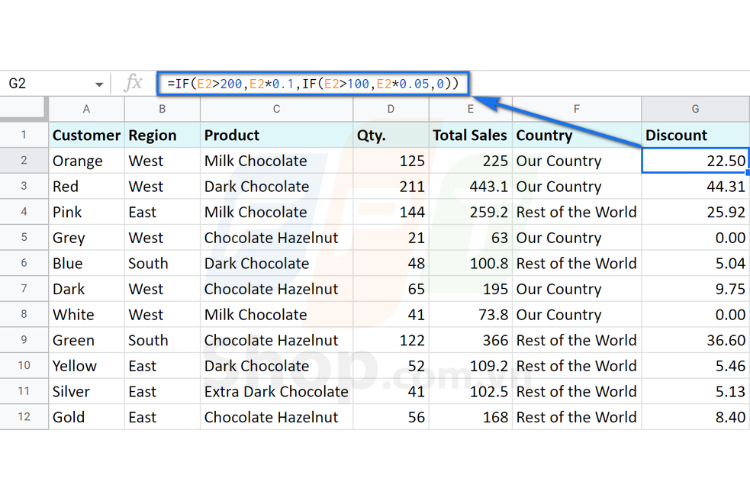Select row 2 header
The height and width of the screenshot is (500, 750).
[24, 160]
